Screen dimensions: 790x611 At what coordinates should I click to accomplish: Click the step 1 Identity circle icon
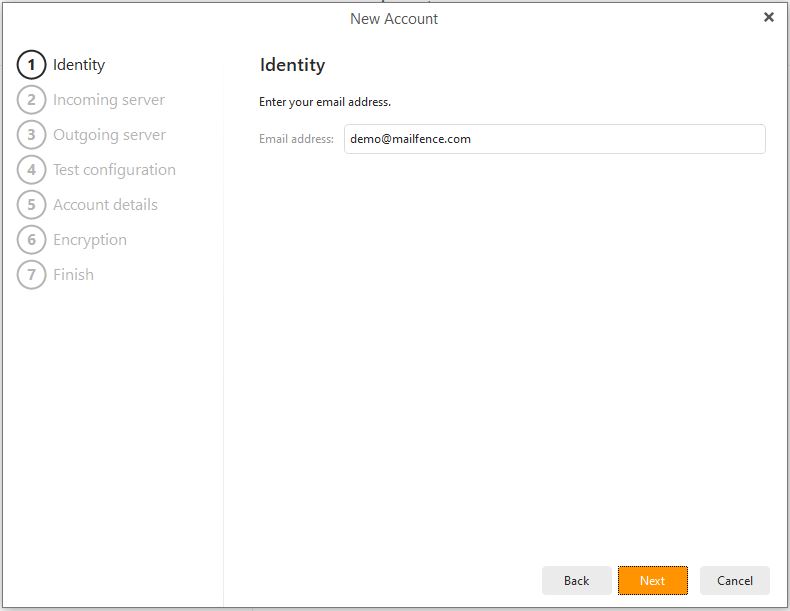31,64
